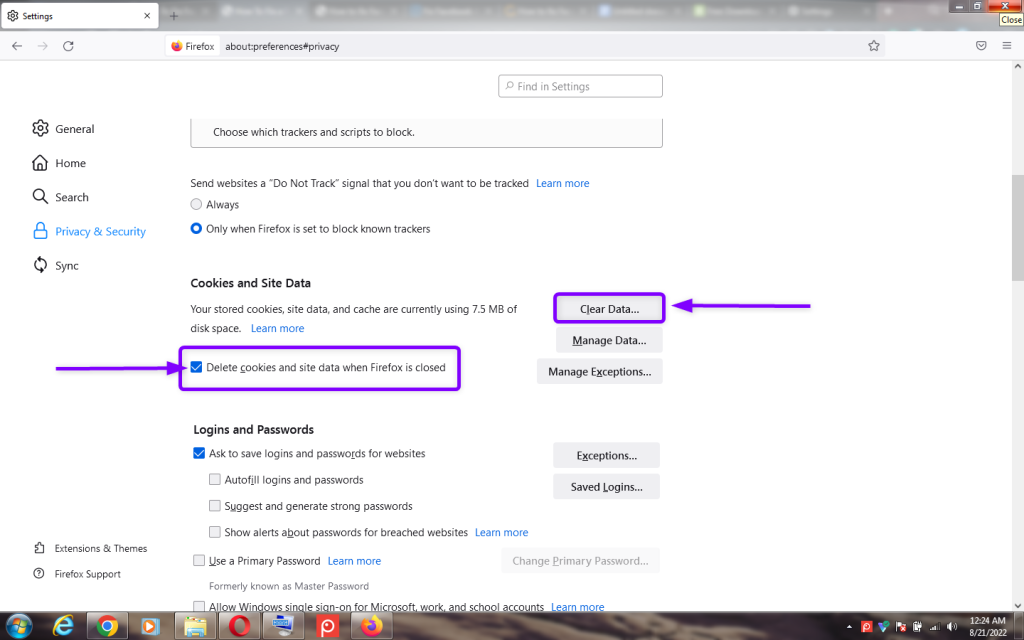The width and height of the screenshot is (1024, 640).
Task: Toggle Allow Windows single sign-on checkbox
Action: (x=199, y=607)
